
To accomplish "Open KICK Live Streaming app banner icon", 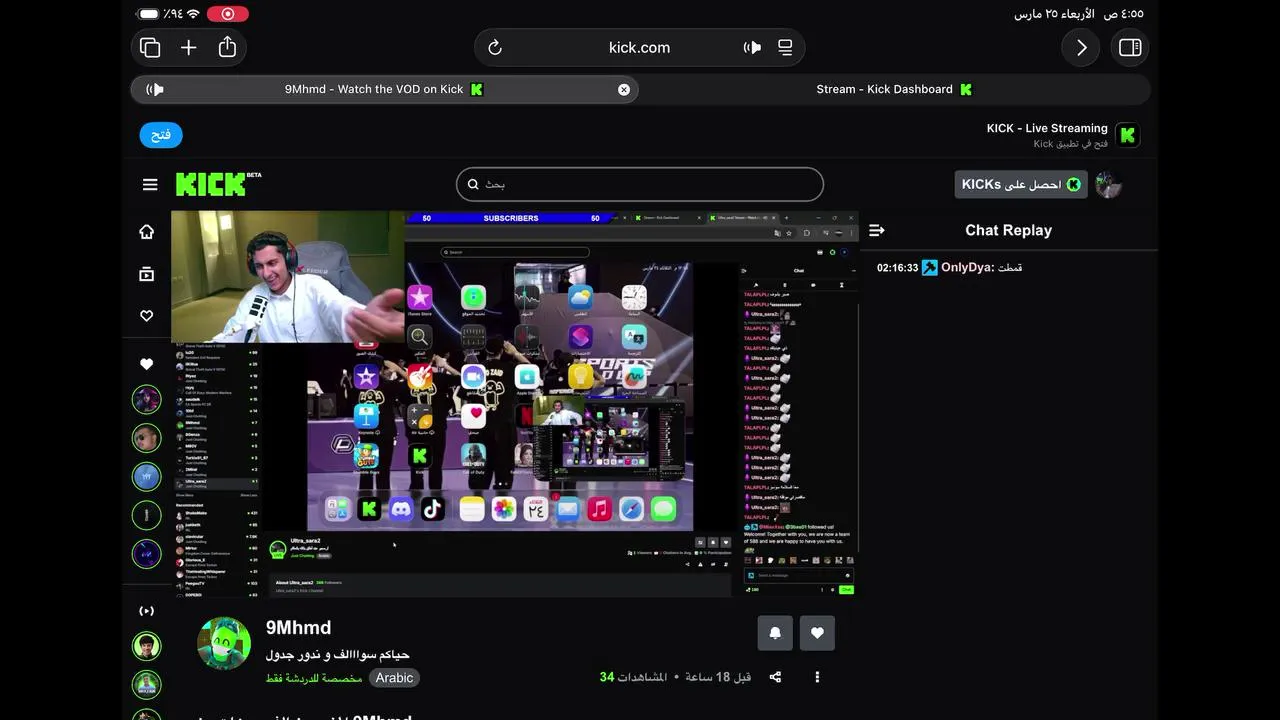I will pos(1128,135).
